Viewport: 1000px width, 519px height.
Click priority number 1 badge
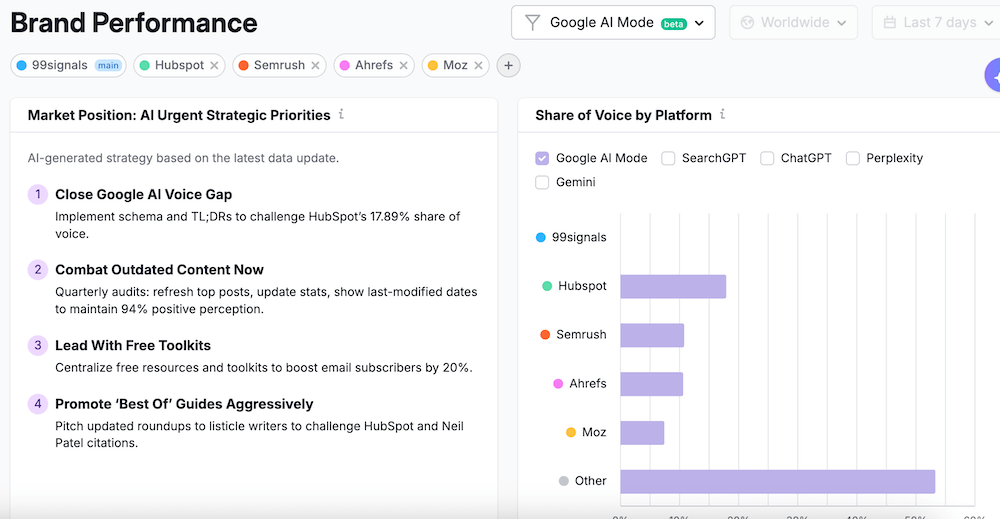click(x=38, y=194)
